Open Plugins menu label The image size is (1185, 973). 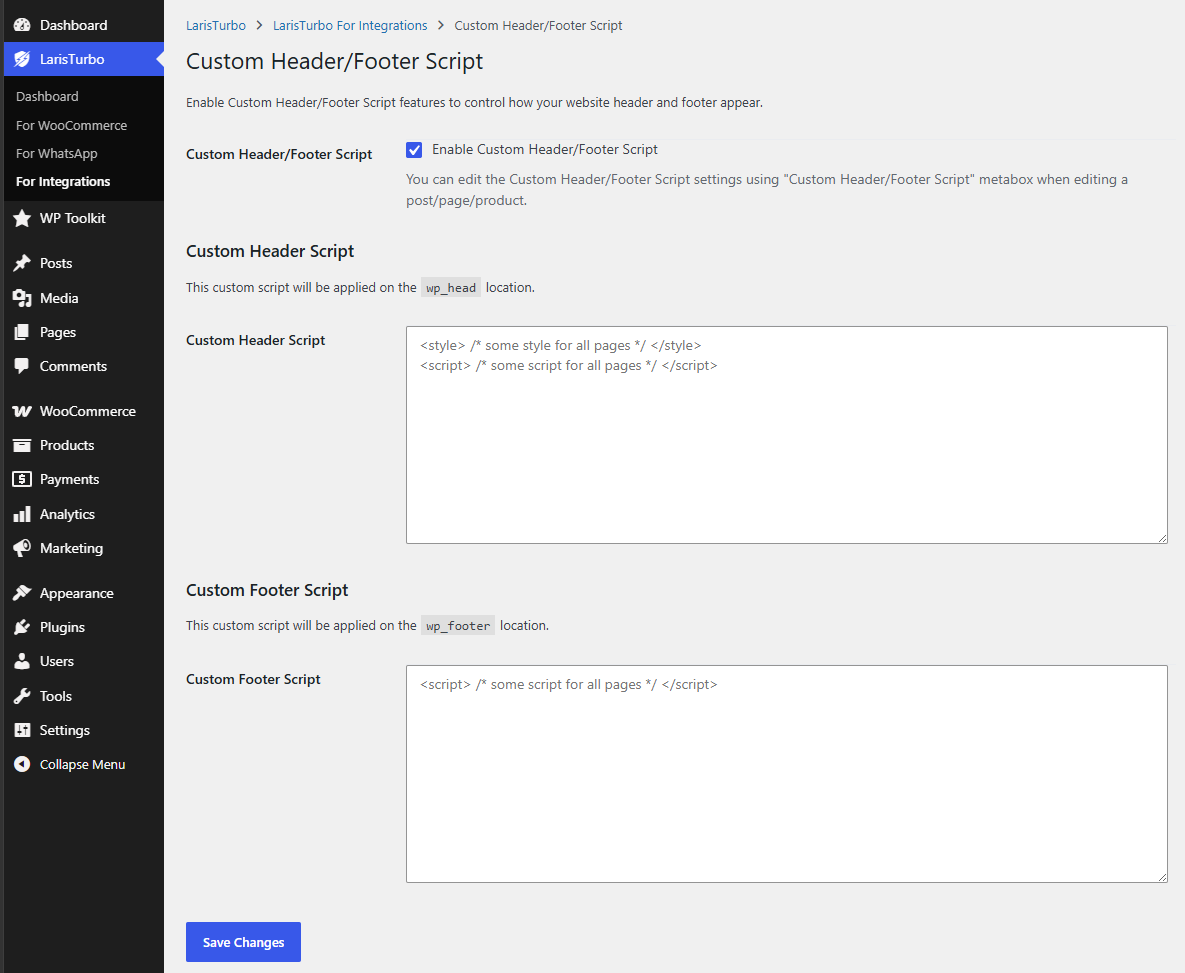[x=62, y=627]
